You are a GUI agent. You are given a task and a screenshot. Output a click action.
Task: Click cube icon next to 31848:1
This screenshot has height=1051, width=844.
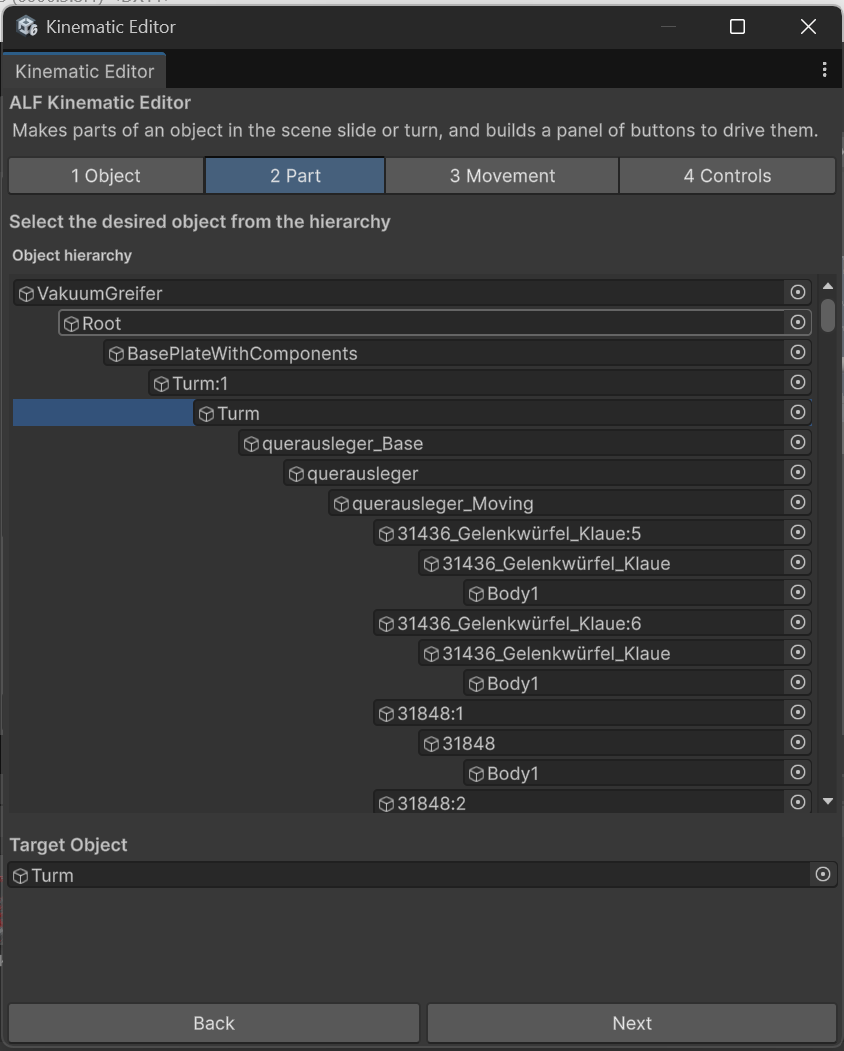pos(386,715)
